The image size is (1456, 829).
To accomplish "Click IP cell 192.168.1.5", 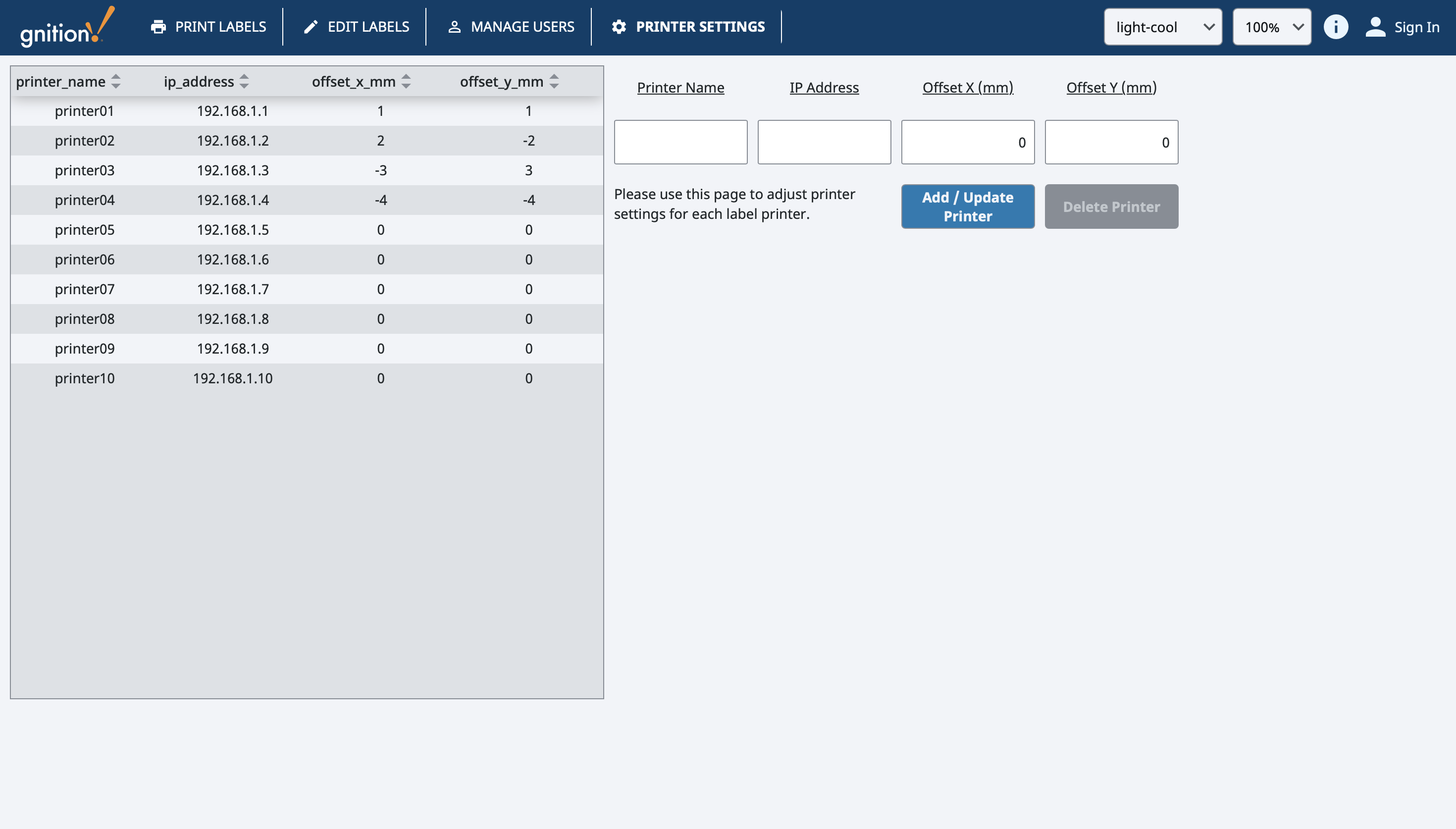I will pos(232,230).
